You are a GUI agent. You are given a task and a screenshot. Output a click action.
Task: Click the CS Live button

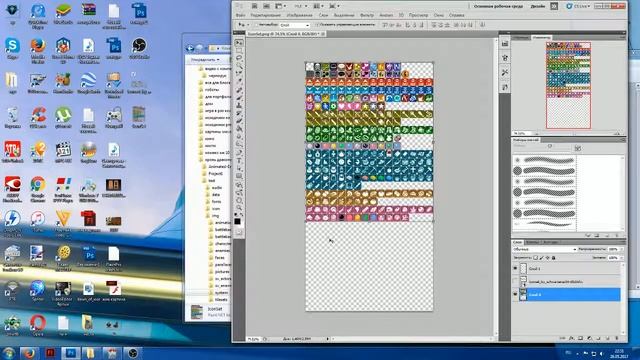tap(578, 6)
